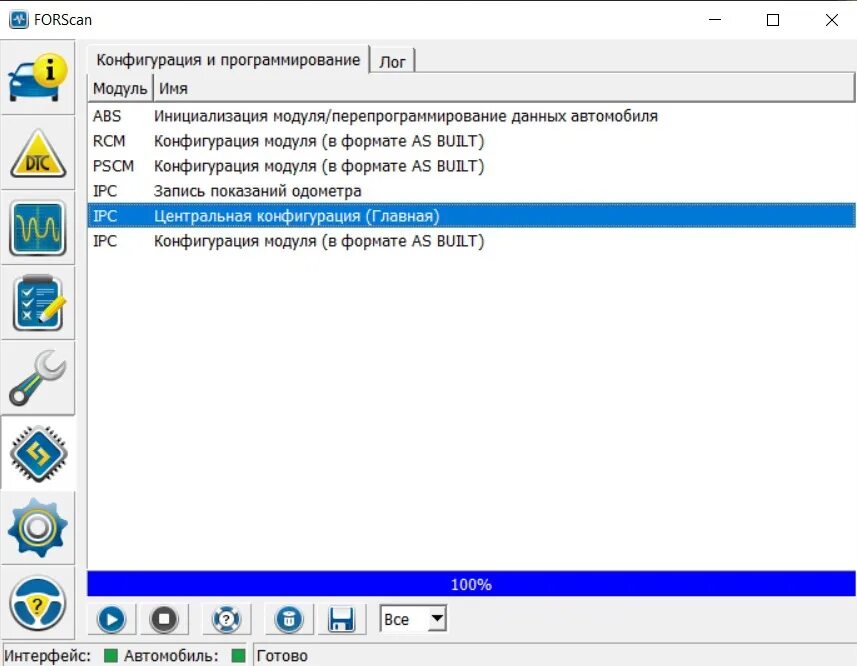Select 'Запись показаний одометра' row
This screenshot has height=666, width=857.
pos(471,191)
